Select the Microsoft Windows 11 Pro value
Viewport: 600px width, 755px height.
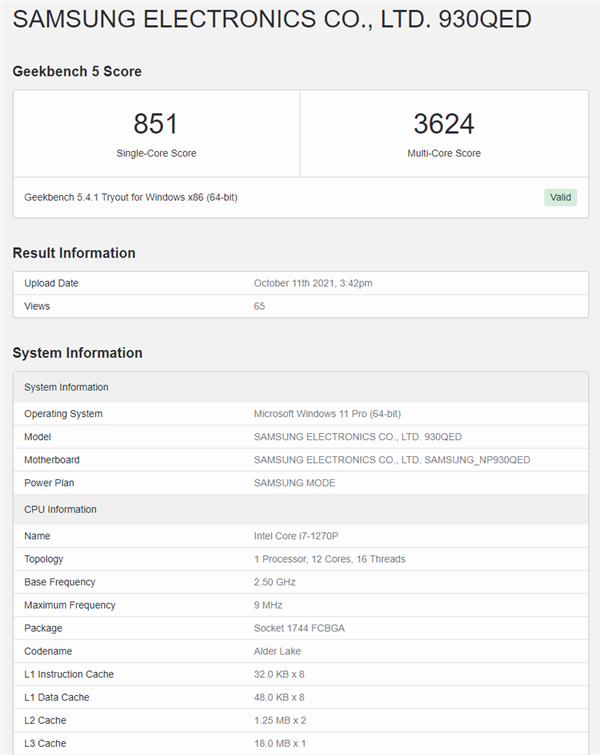pos(327,414)
